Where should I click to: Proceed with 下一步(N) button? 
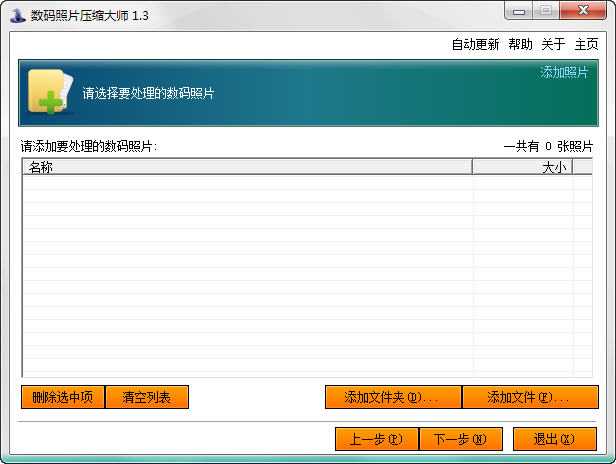pos(461,439)
